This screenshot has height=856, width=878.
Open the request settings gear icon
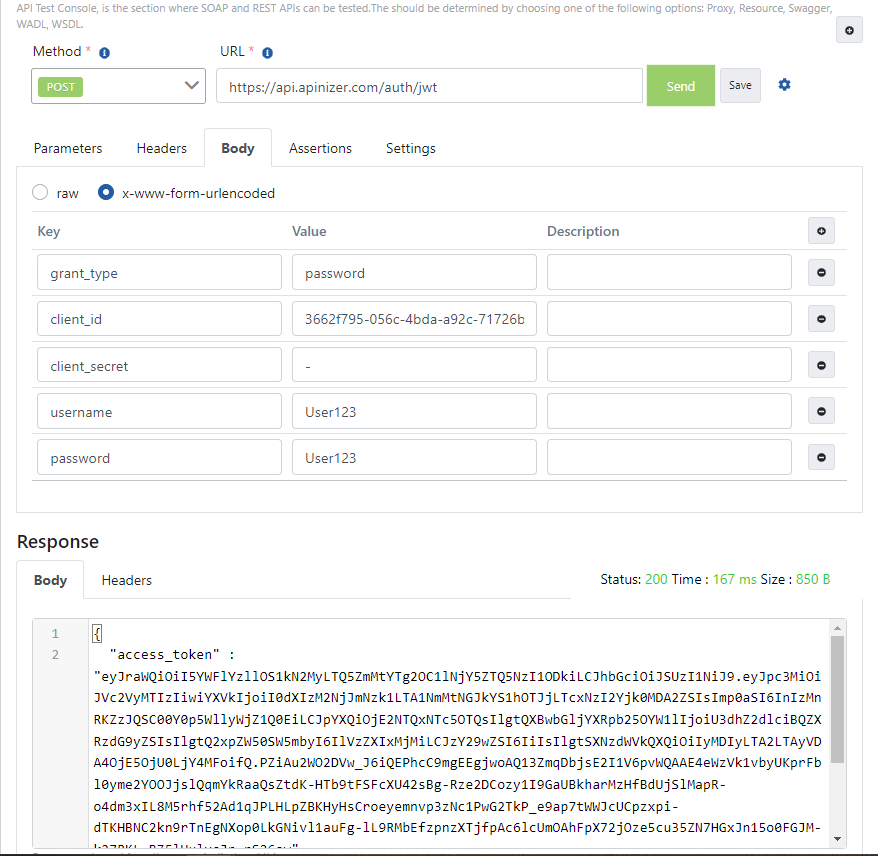784,85
